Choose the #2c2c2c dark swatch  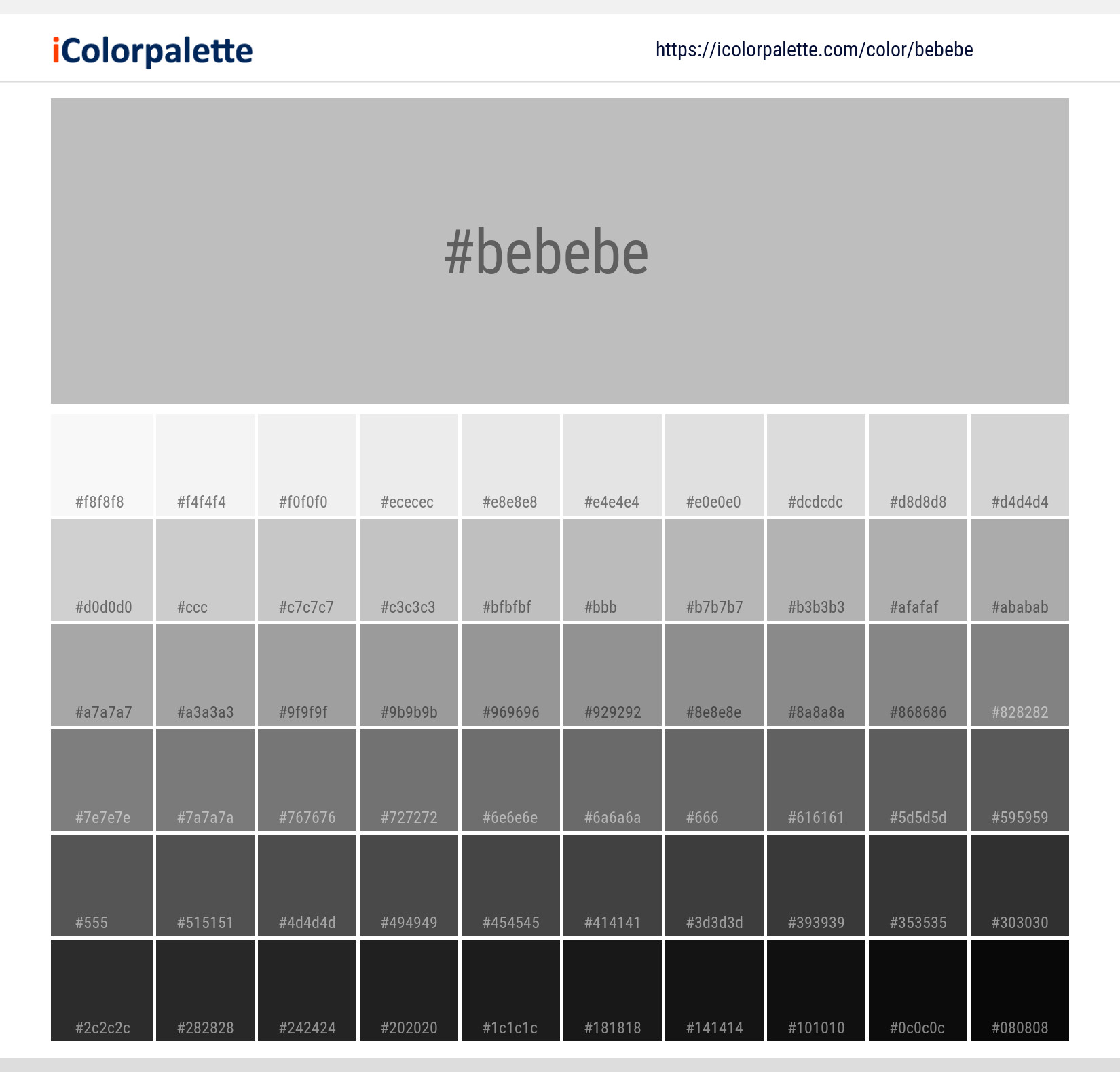tap(102, 991)
